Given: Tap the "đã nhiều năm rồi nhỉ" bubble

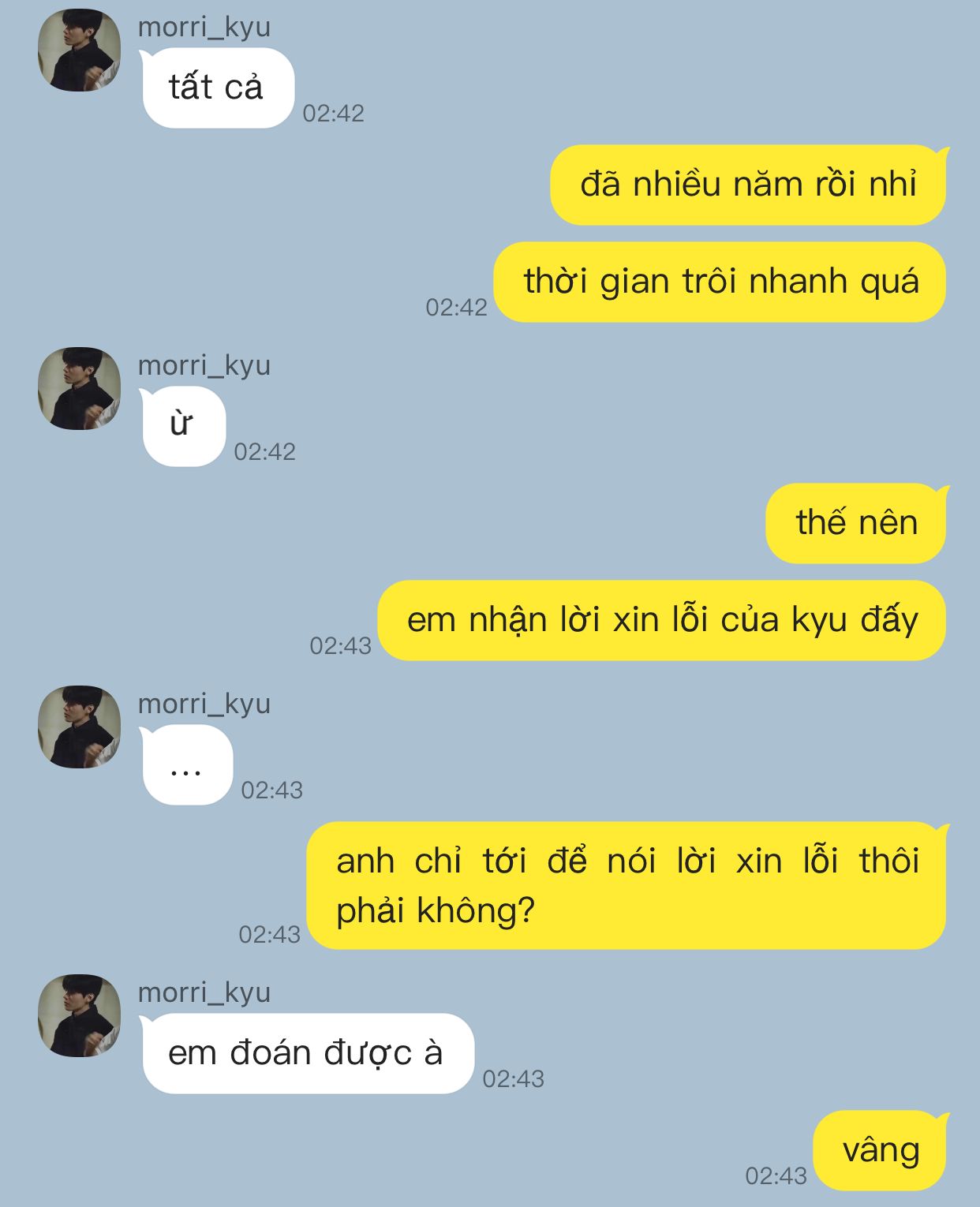Looking at the screenshot, I should point(748,185).
